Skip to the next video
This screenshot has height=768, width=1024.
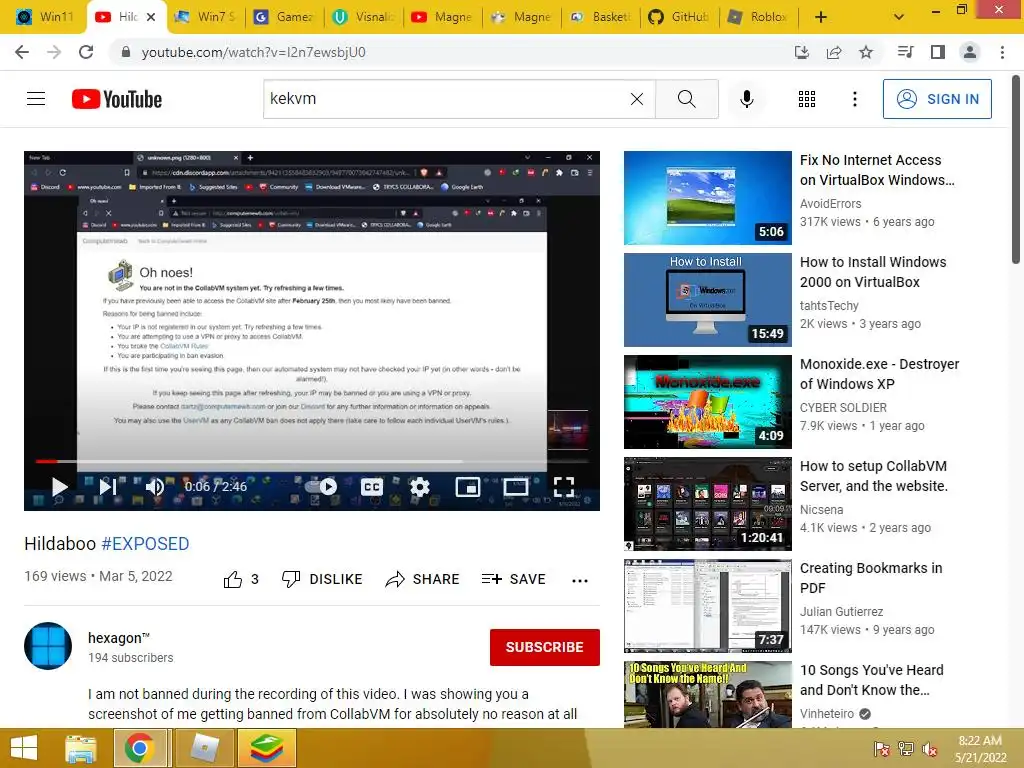coord(108,487)
